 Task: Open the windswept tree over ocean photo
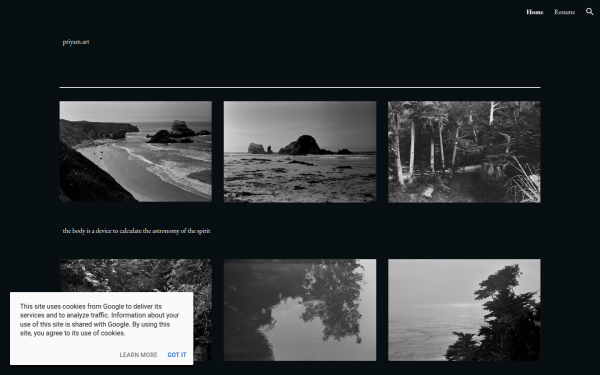(464, 310)
